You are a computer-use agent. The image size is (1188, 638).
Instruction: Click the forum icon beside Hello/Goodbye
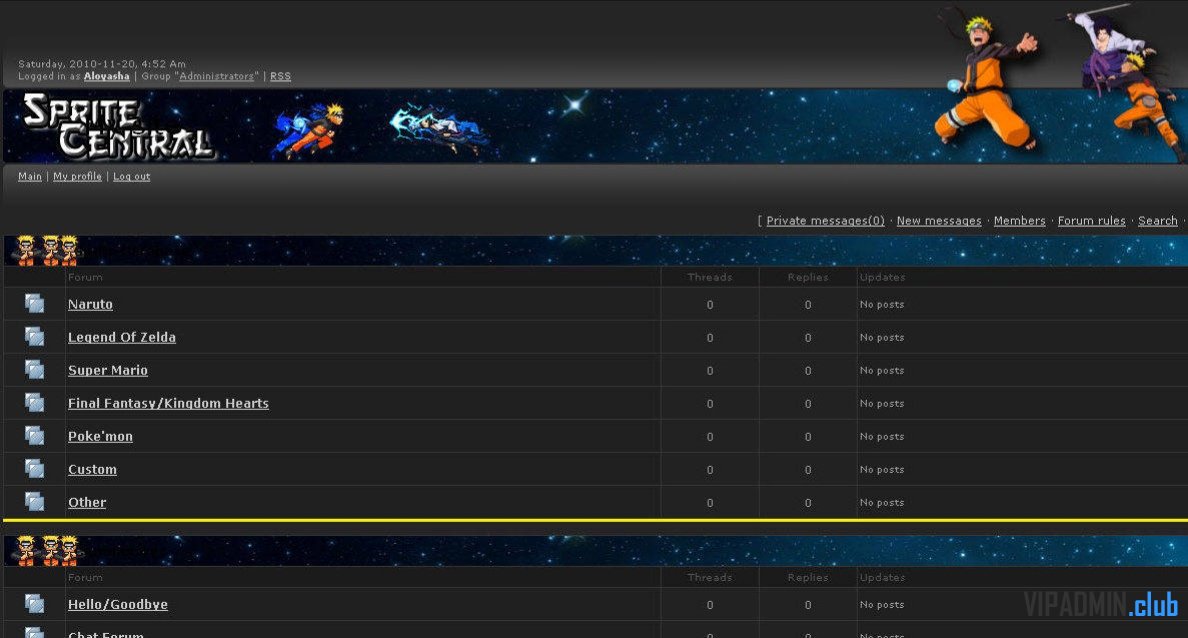point(34,604)
